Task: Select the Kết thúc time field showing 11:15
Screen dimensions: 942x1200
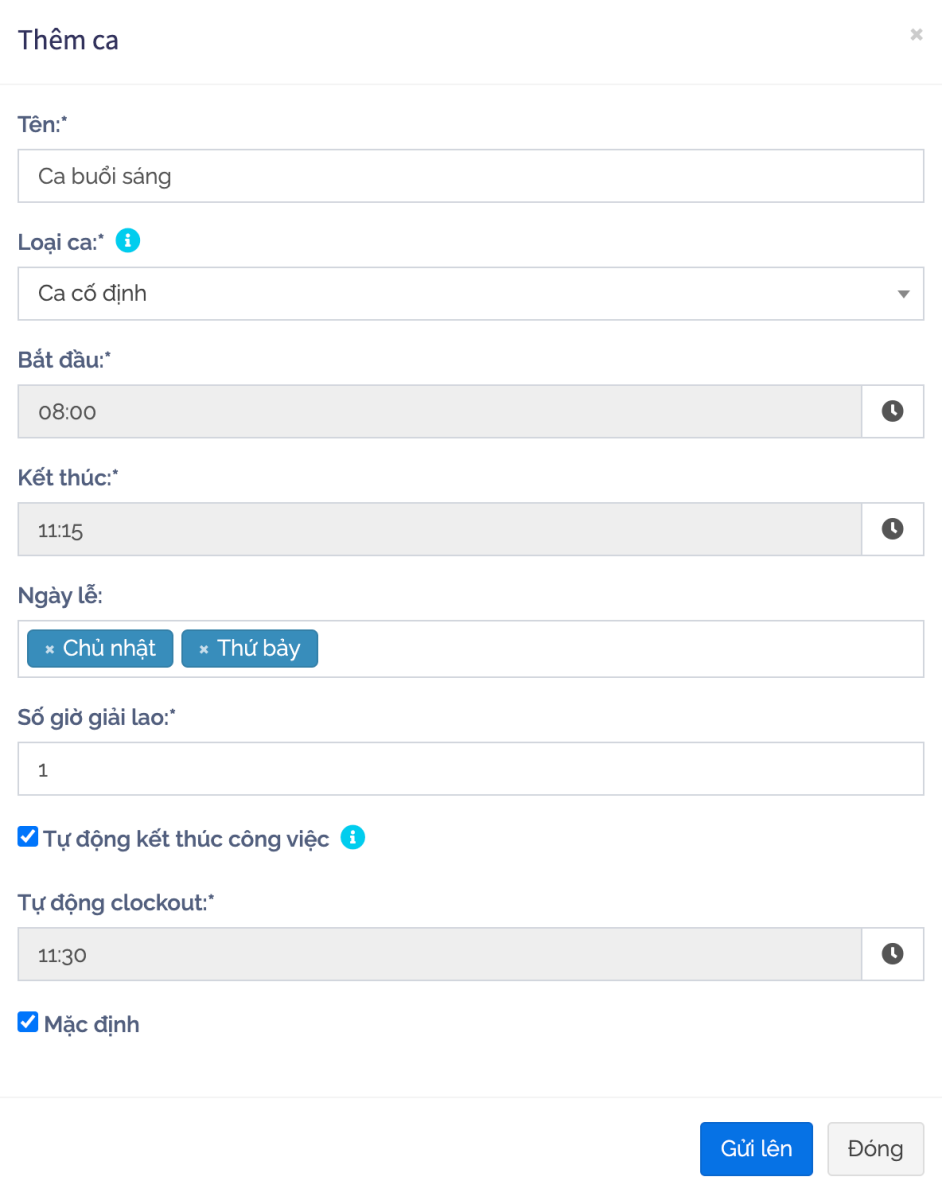Action: pos(440,529)
